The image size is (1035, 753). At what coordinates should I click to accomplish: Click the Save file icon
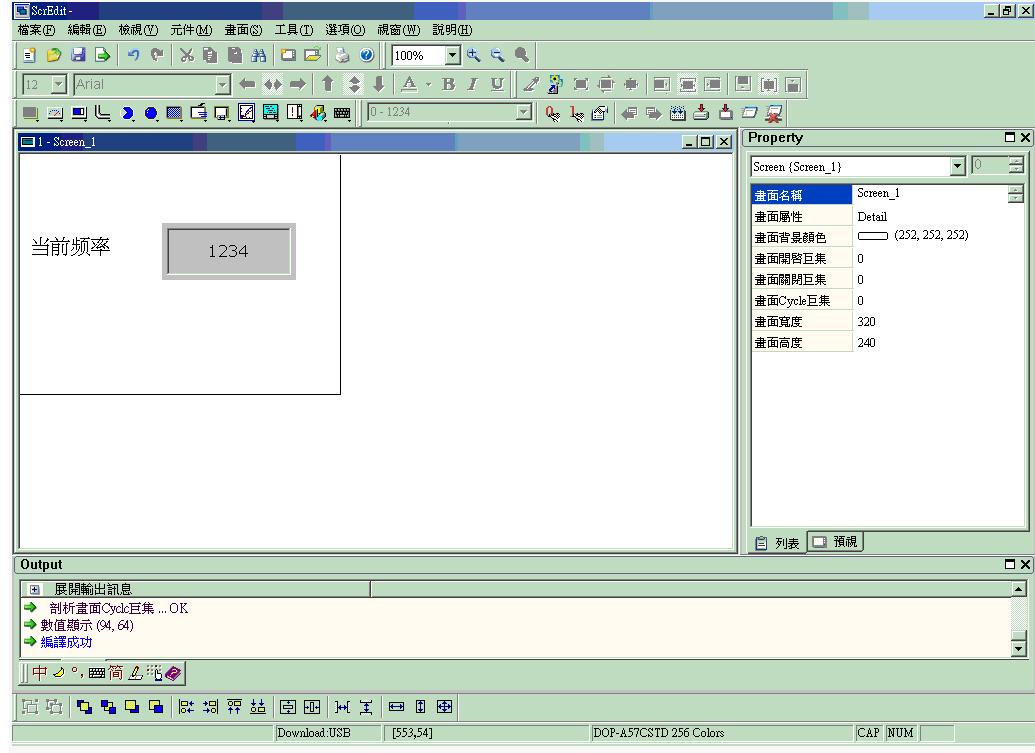(78, 56)
